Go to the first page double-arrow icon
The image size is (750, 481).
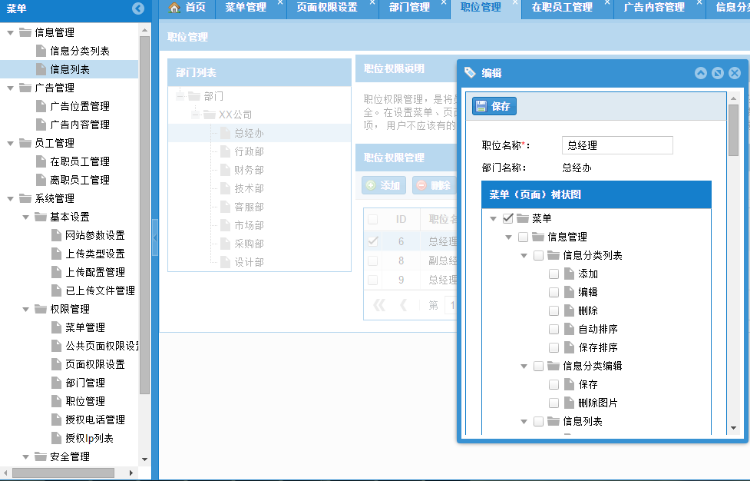[x=379, y=305]
